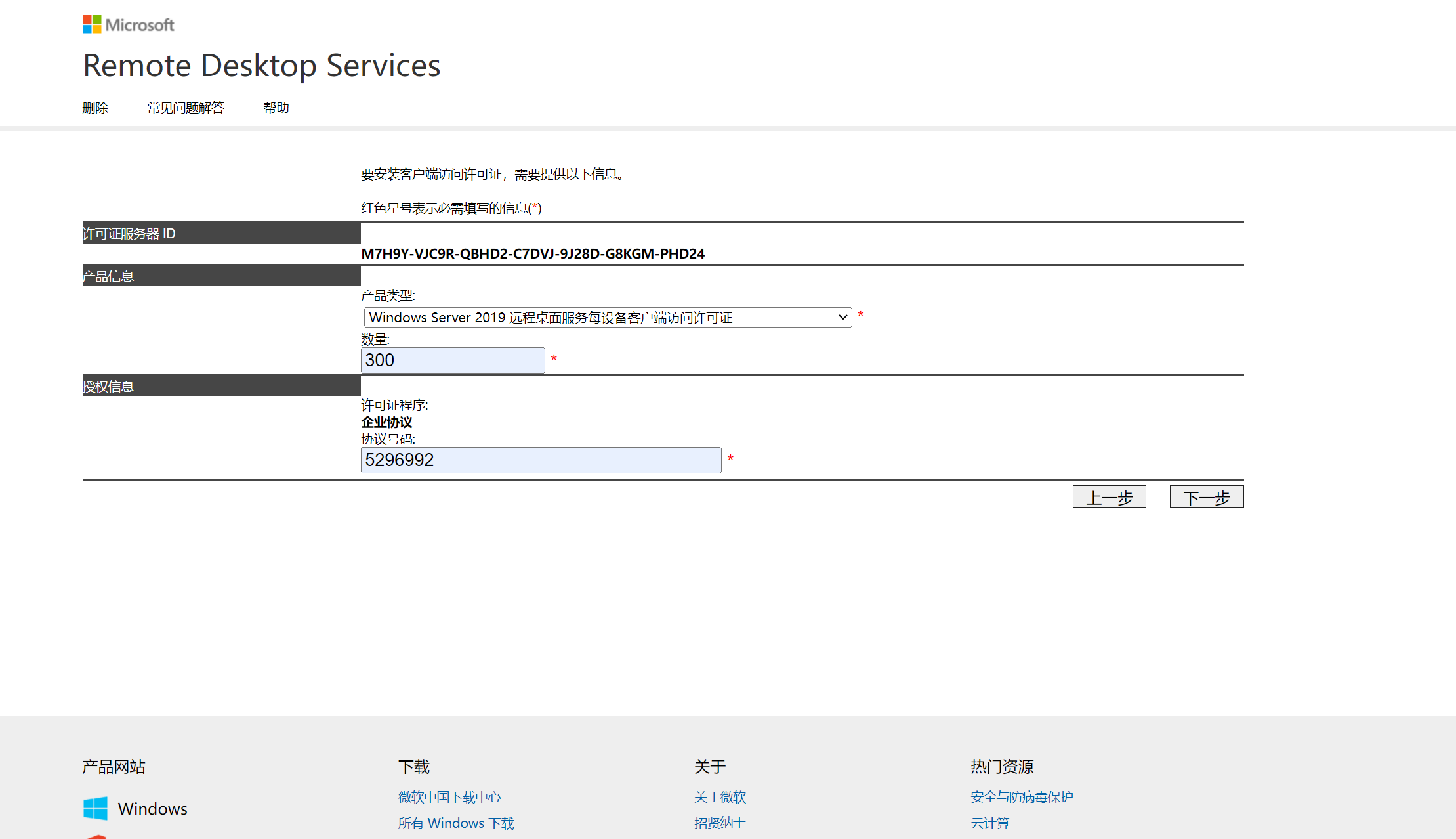The image size is (1456, 839).
Task: Click the 关于 footer heading
Action: coord(710,767)
